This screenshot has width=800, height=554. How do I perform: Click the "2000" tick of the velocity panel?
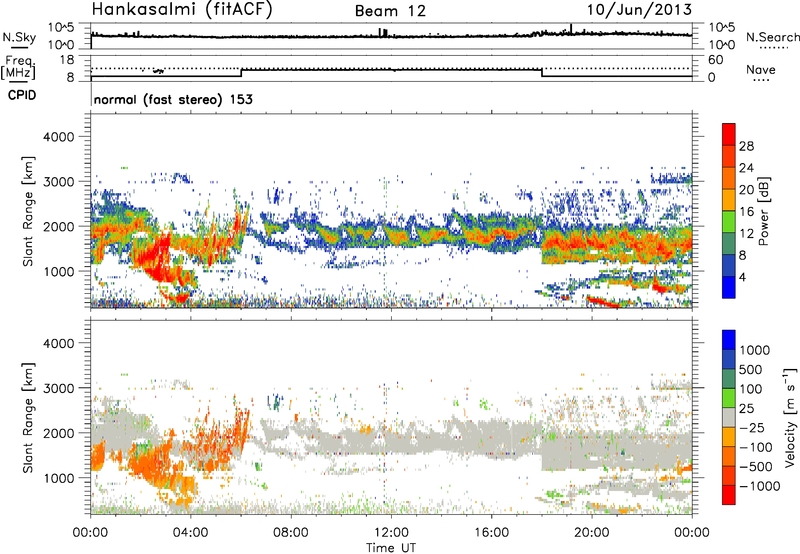click(59, 433)
